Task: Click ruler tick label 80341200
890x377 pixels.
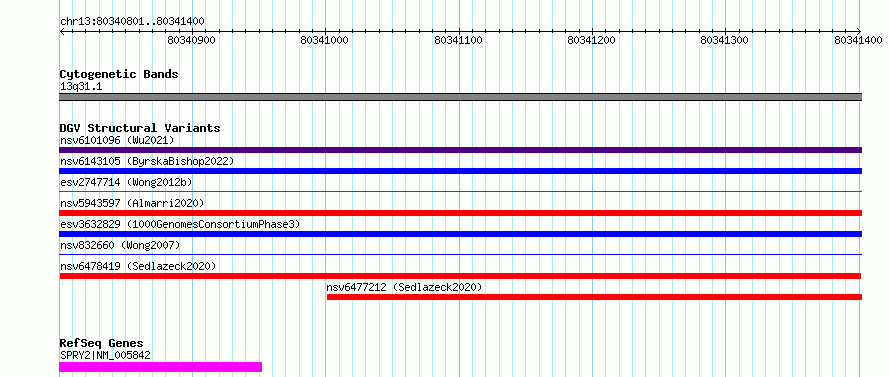Action: [x=591, y=40]
